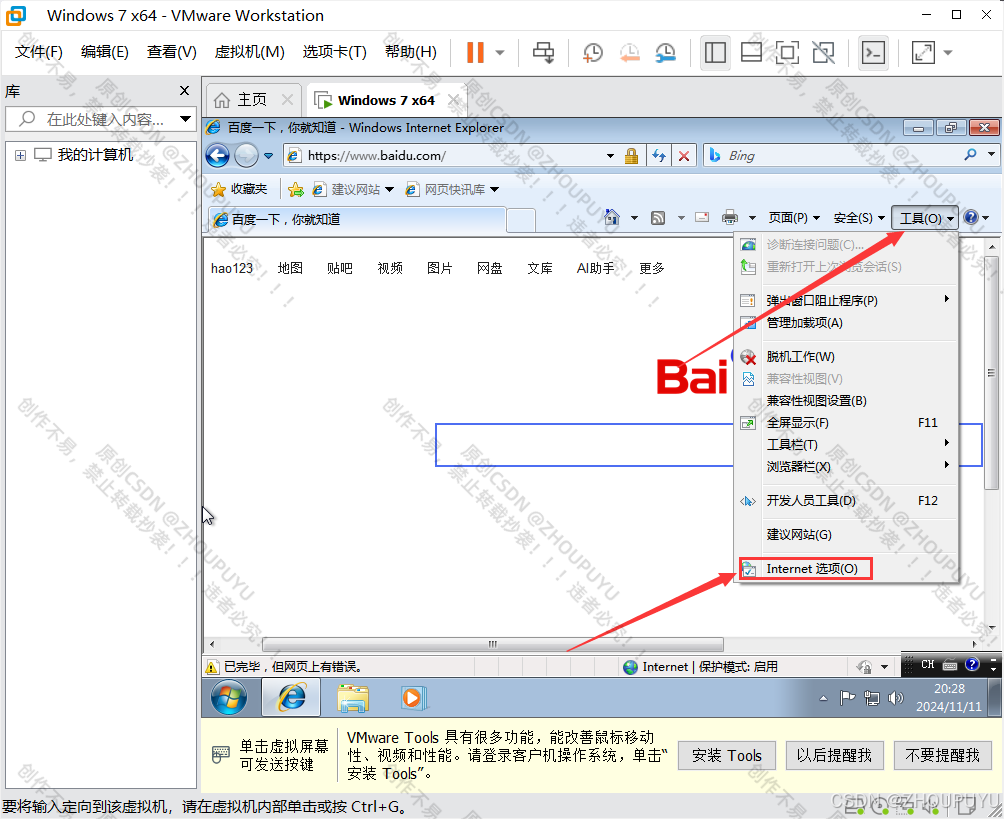Click add to favorites bar star icon
Screen dimensions: 1004x819
[296, 190]
